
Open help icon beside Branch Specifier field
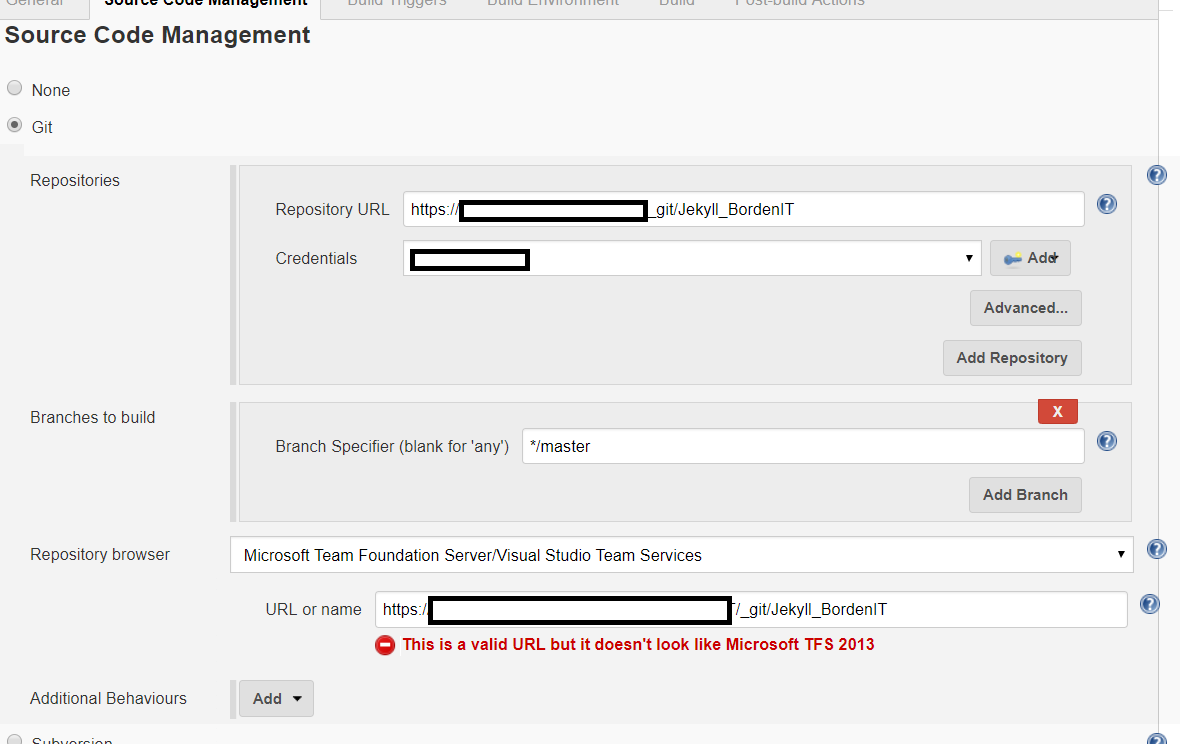coord(1106,441)
